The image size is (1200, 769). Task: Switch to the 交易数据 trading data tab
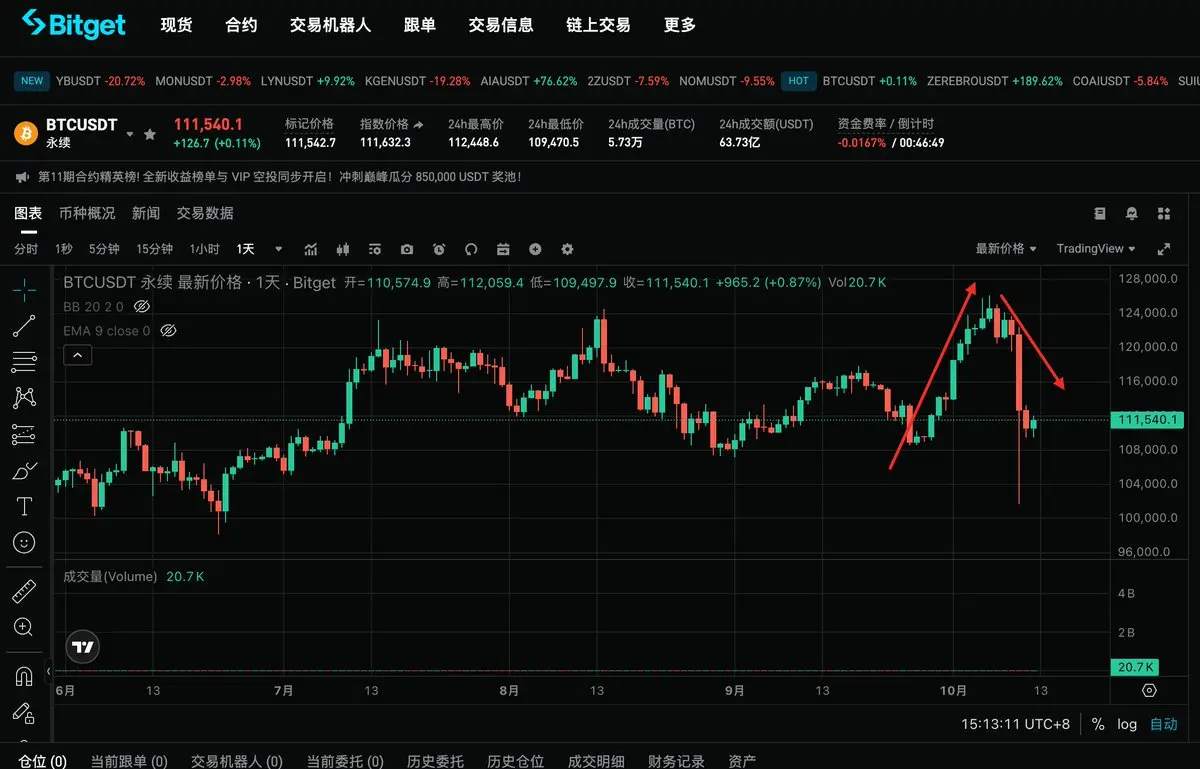[x=205, y=213]
